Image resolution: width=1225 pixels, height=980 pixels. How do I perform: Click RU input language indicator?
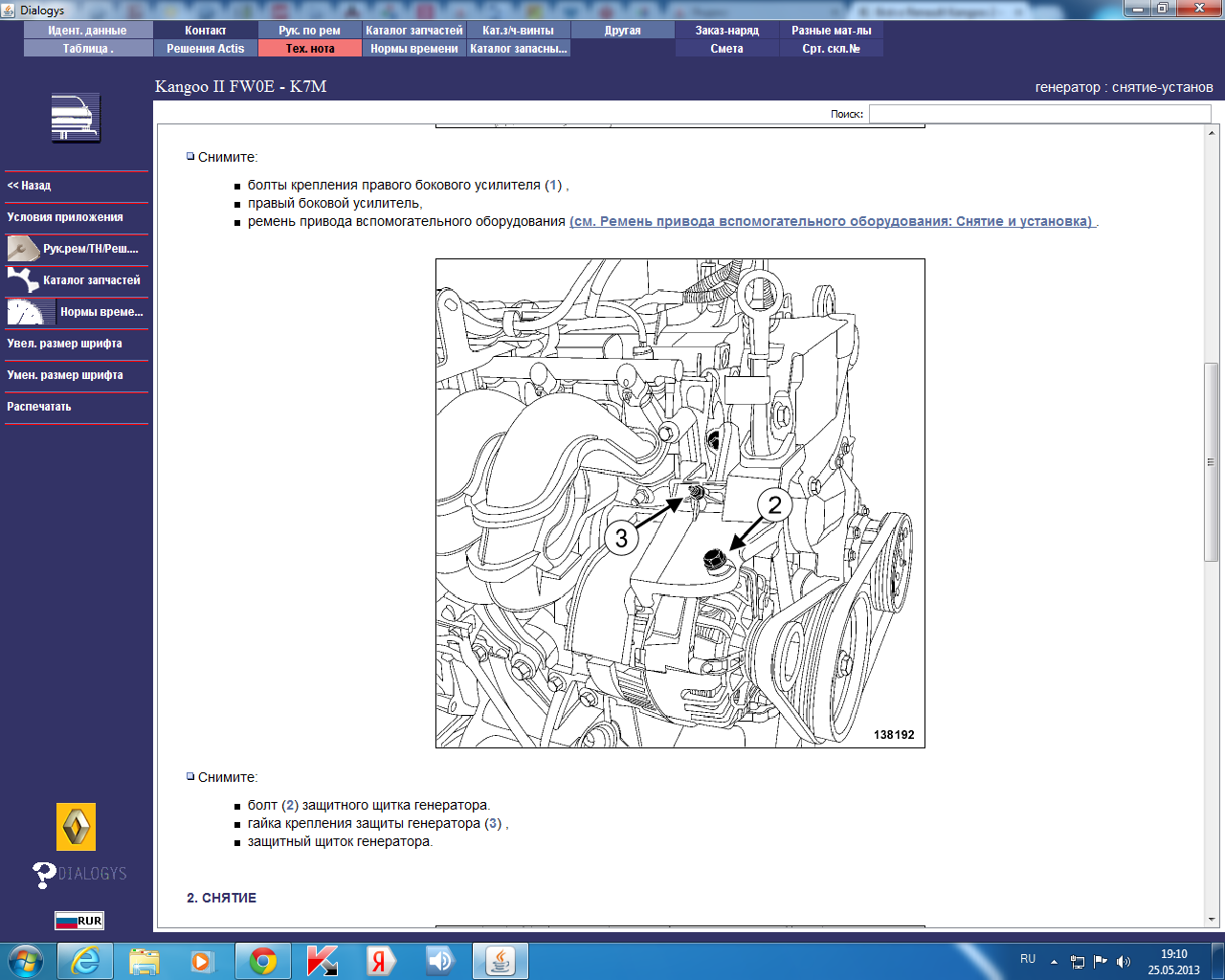click(x=1028, y=959)
